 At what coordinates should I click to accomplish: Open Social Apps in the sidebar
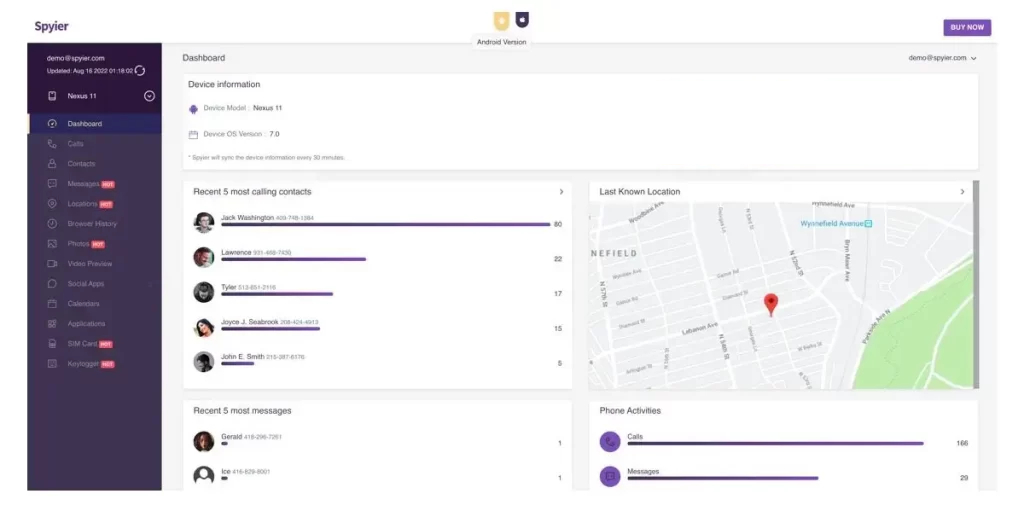[x=86, y=284]
